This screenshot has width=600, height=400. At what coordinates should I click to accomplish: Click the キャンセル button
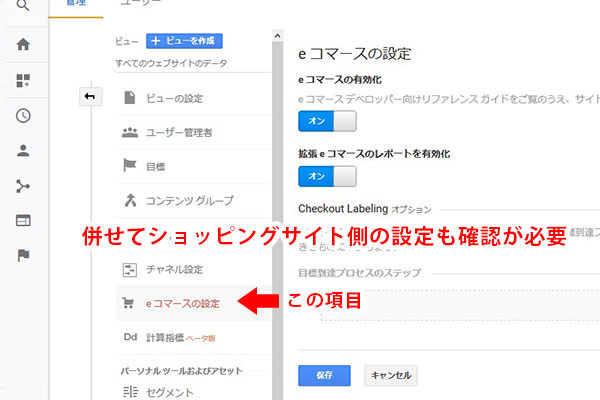(x=390, y=376)
